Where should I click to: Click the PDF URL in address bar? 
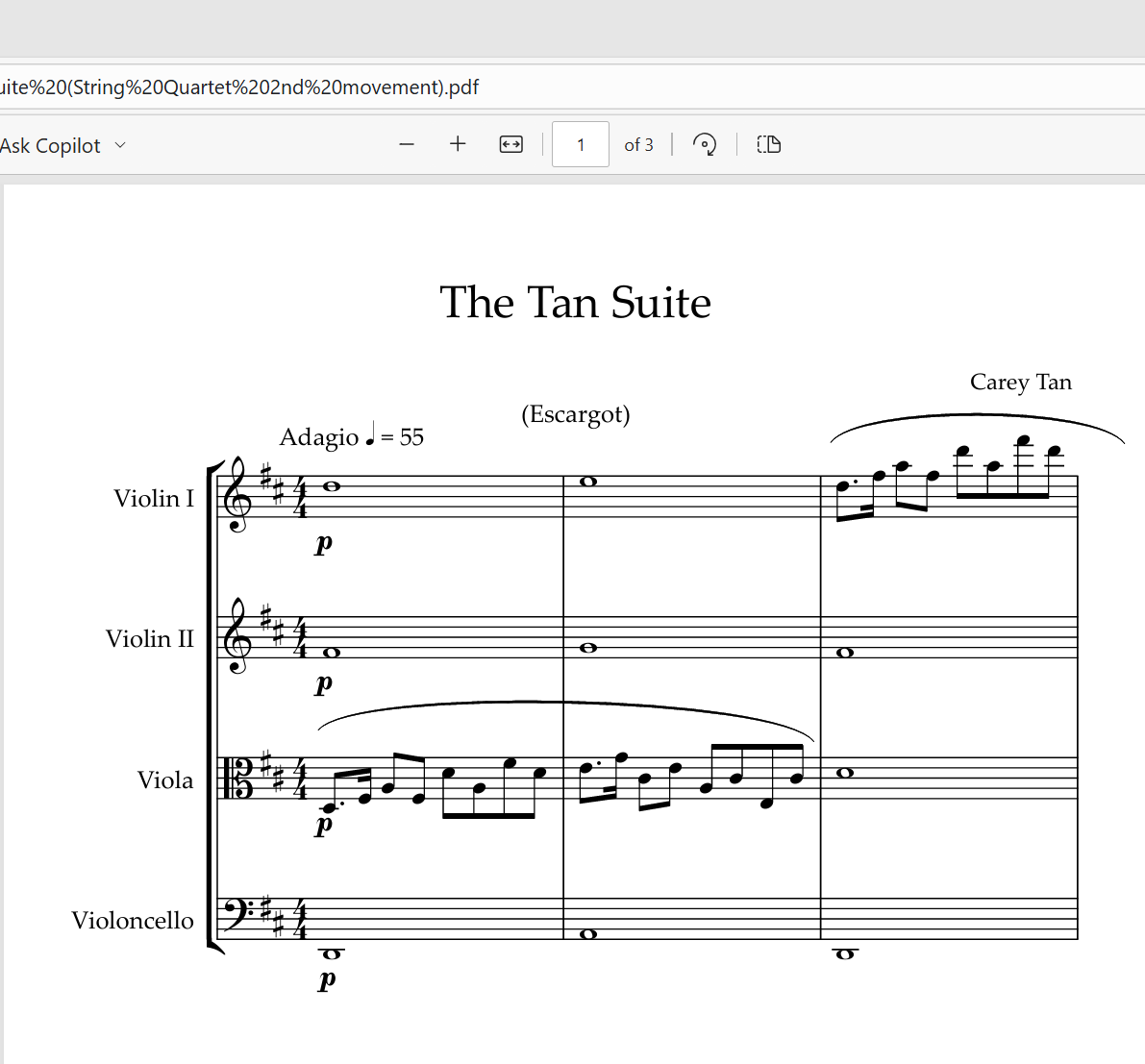point(239,87)
